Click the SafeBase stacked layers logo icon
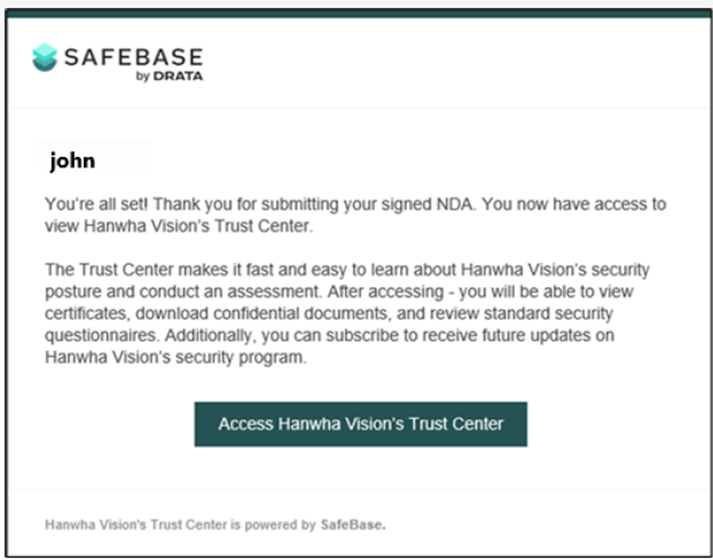The width and height of the screenshot is (713, 560). [x=45, y=57]
